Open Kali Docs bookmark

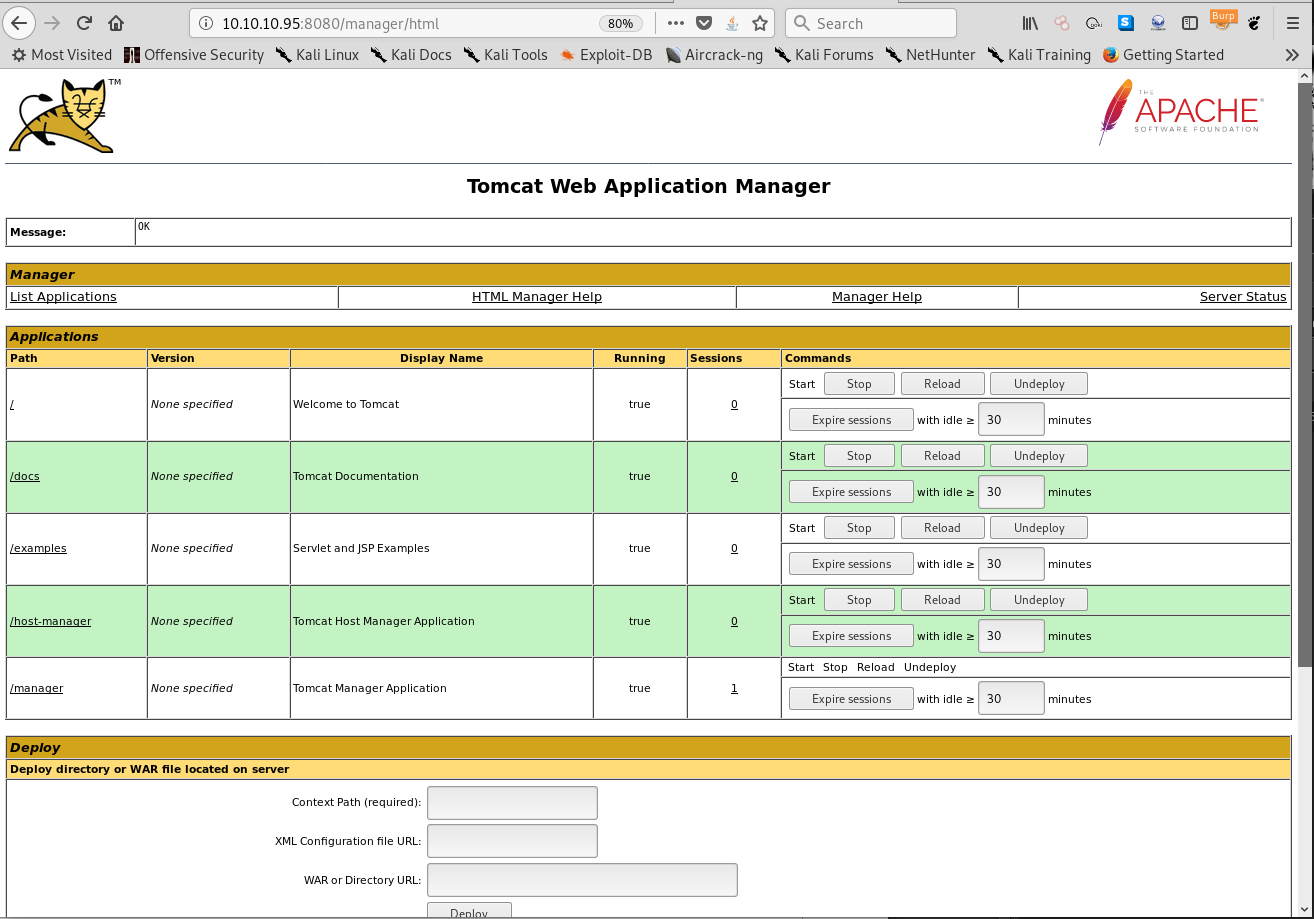click(411, 55)
